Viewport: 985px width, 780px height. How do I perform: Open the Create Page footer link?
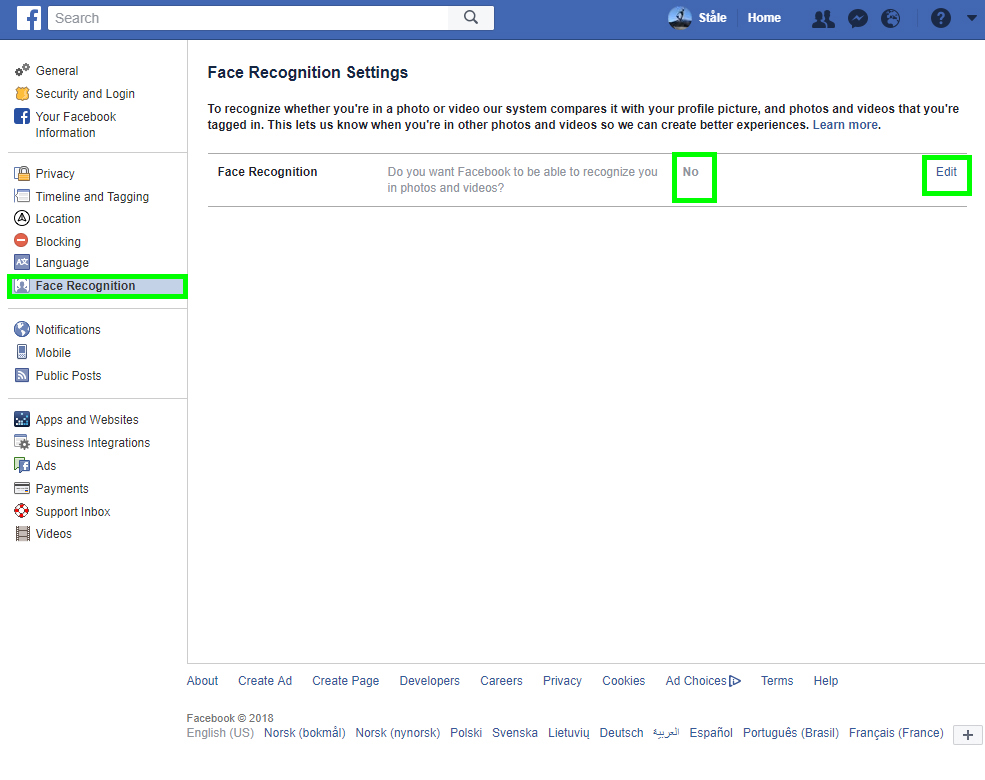346,681
